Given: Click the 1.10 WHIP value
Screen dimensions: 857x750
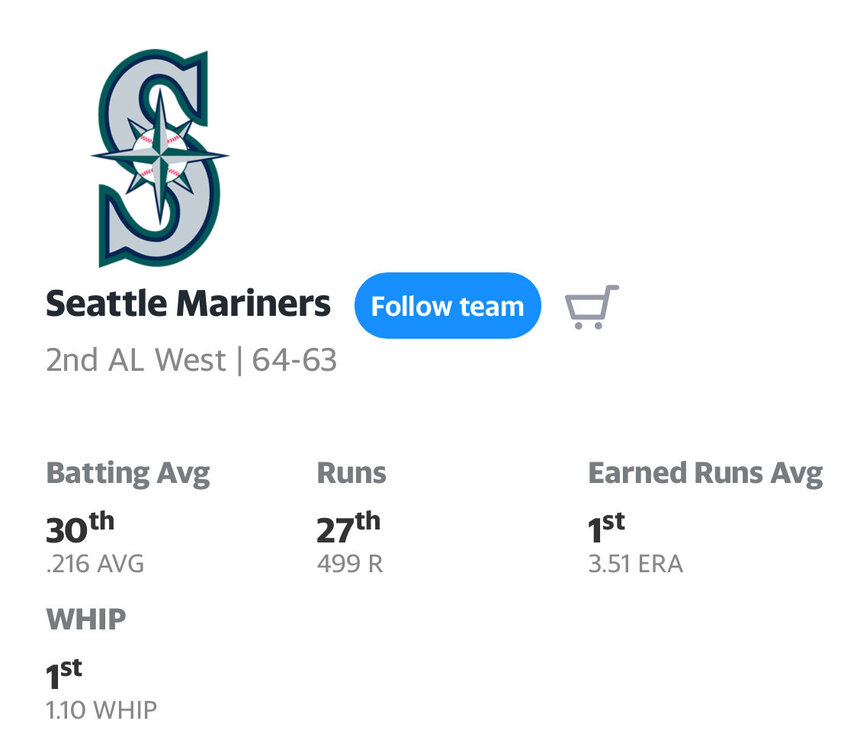Looking at the screenshot, I should (x=101, y=711).
